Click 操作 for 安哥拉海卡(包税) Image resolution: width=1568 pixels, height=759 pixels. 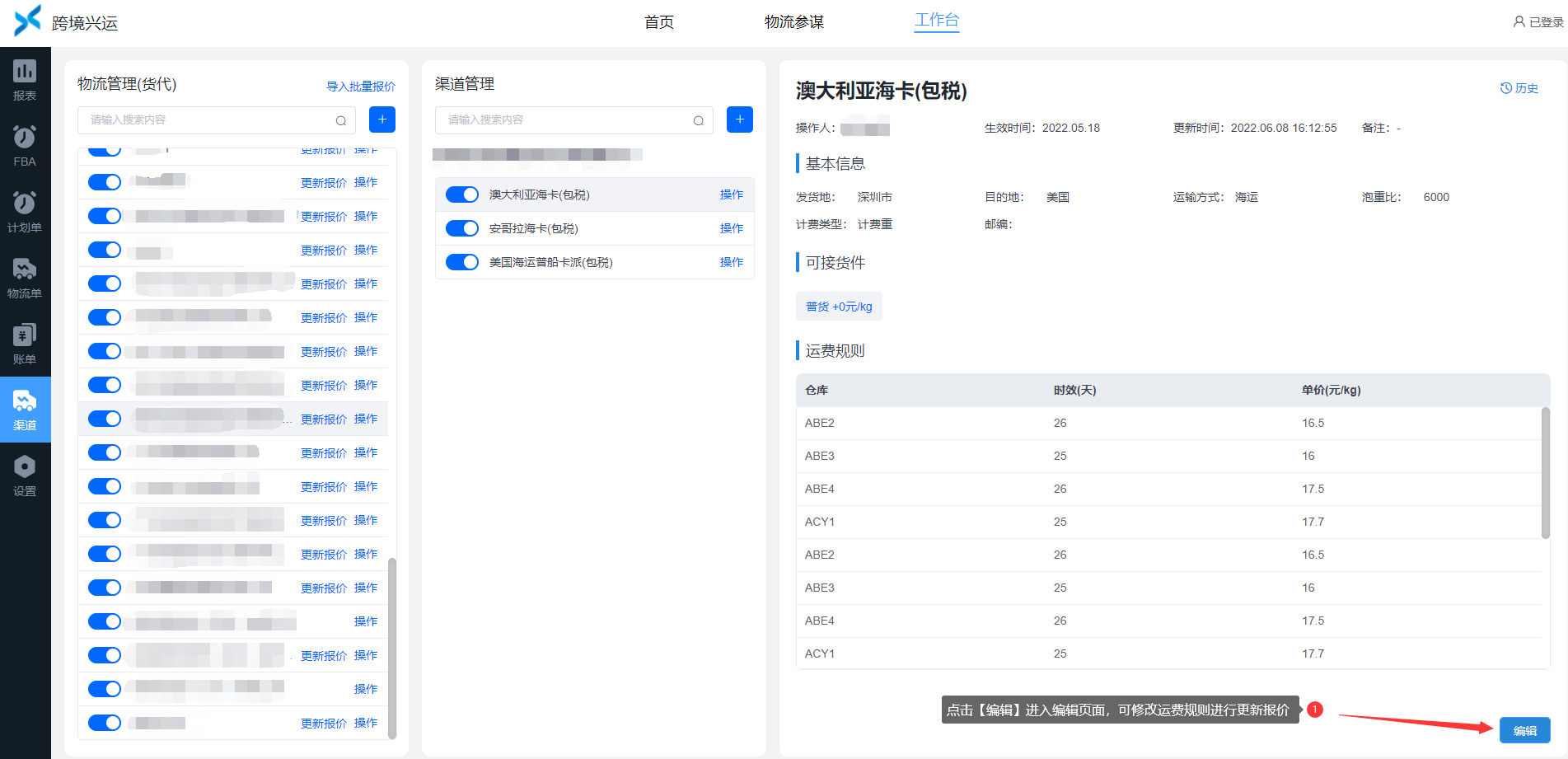pyautogui.click(x=732, y=228)
